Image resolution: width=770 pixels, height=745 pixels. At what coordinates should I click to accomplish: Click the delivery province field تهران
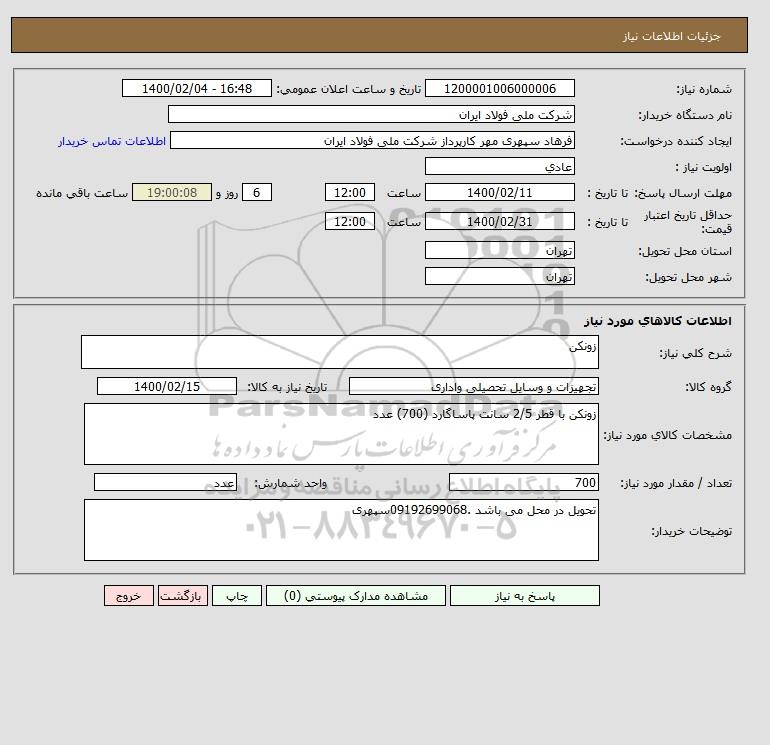(x=499, y=250)
